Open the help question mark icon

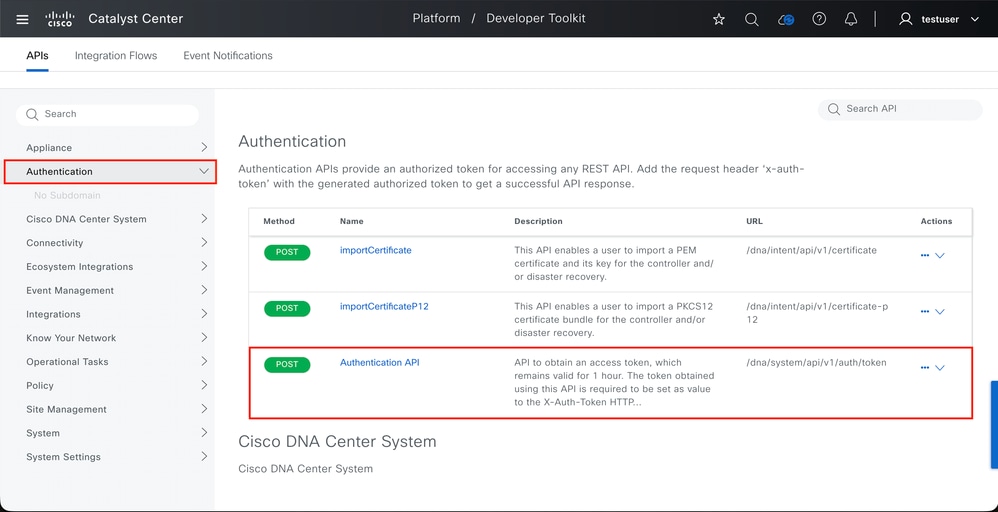click(x=819, y=19)
